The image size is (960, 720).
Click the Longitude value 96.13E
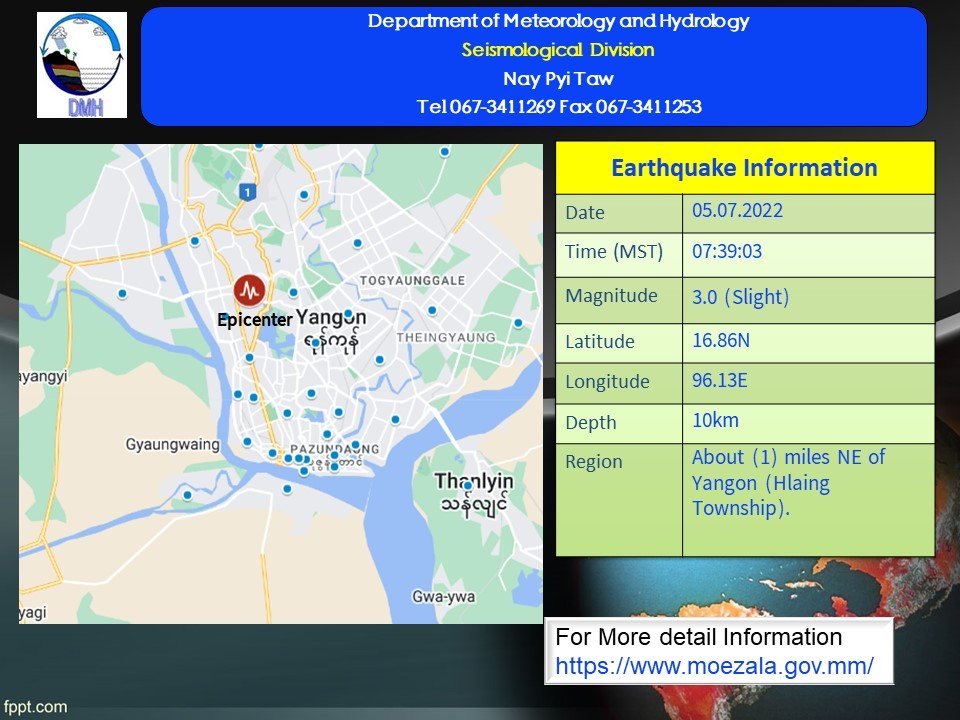(x=720, y=381)
